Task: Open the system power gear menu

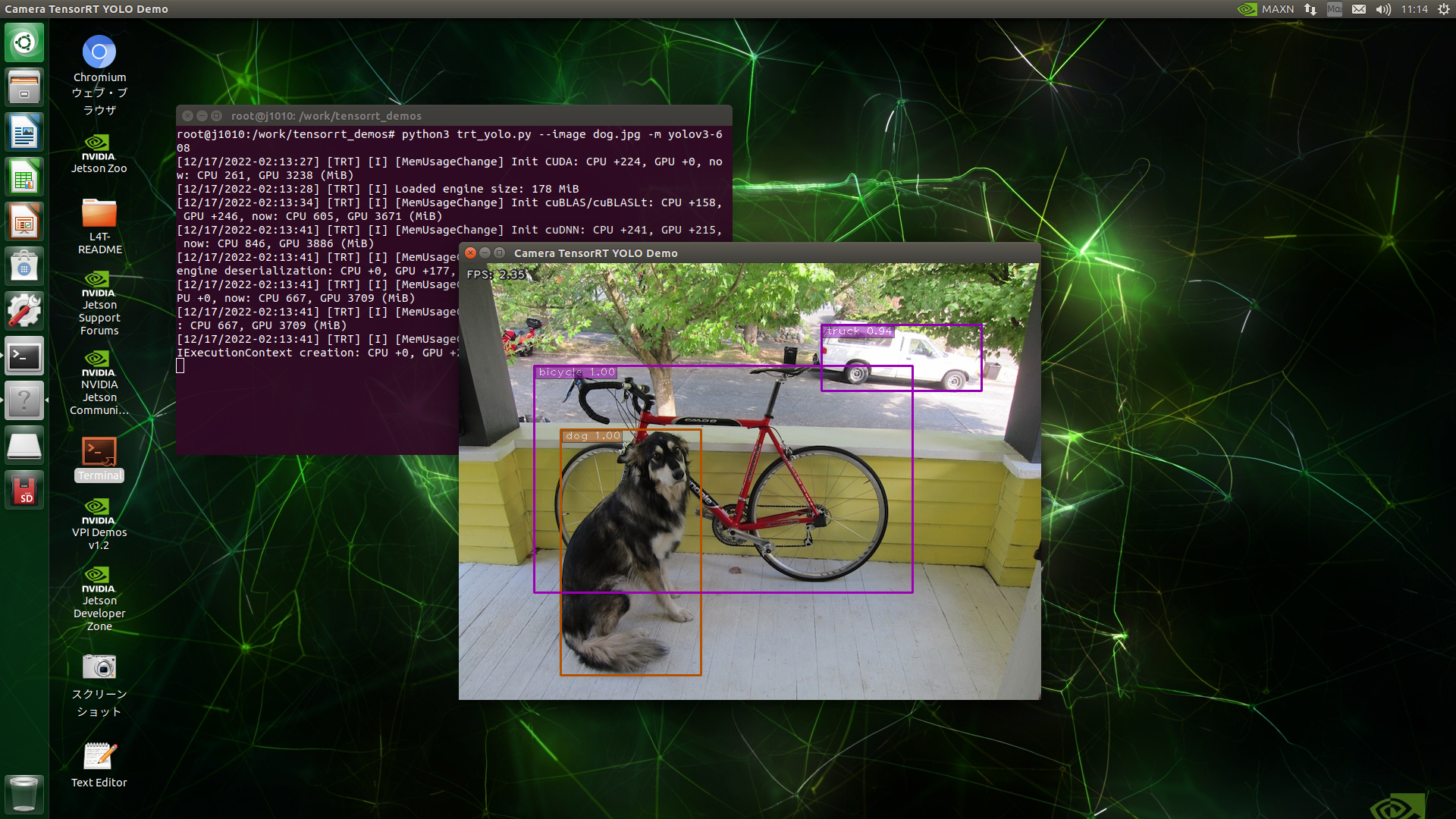Action: pyautogui.click(x=1443, y=9)
